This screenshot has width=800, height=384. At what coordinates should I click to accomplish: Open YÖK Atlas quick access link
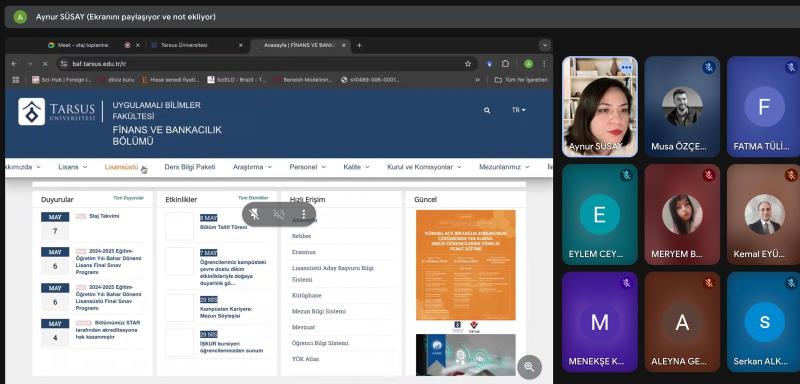(305, 359)
